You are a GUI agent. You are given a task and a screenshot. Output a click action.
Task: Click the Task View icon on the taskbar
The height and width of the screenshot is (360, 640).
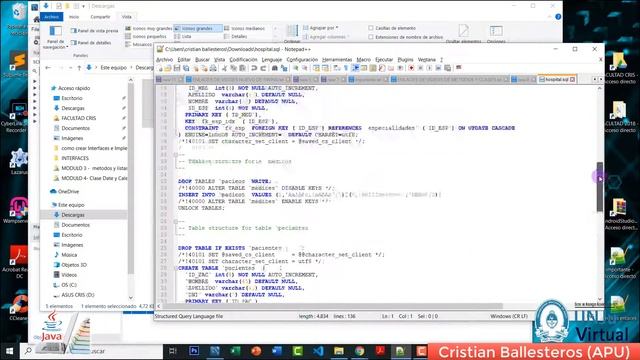click(173, 351)
